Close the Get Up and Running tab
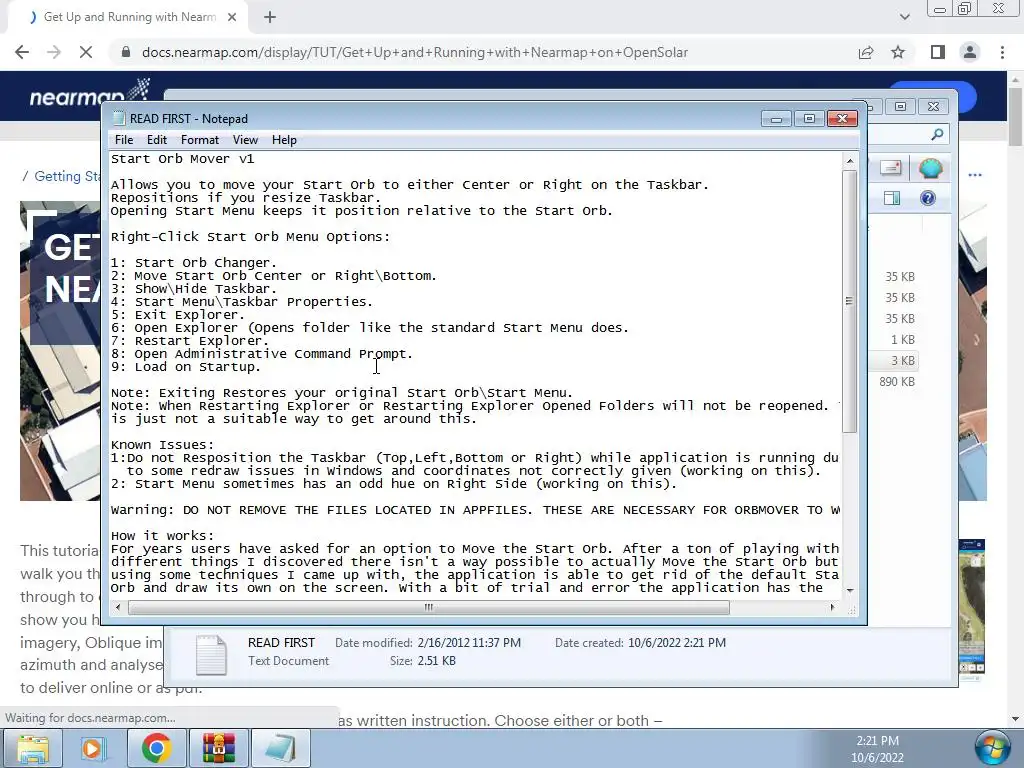Viewport: 1024px width, 768px height. 232,17
